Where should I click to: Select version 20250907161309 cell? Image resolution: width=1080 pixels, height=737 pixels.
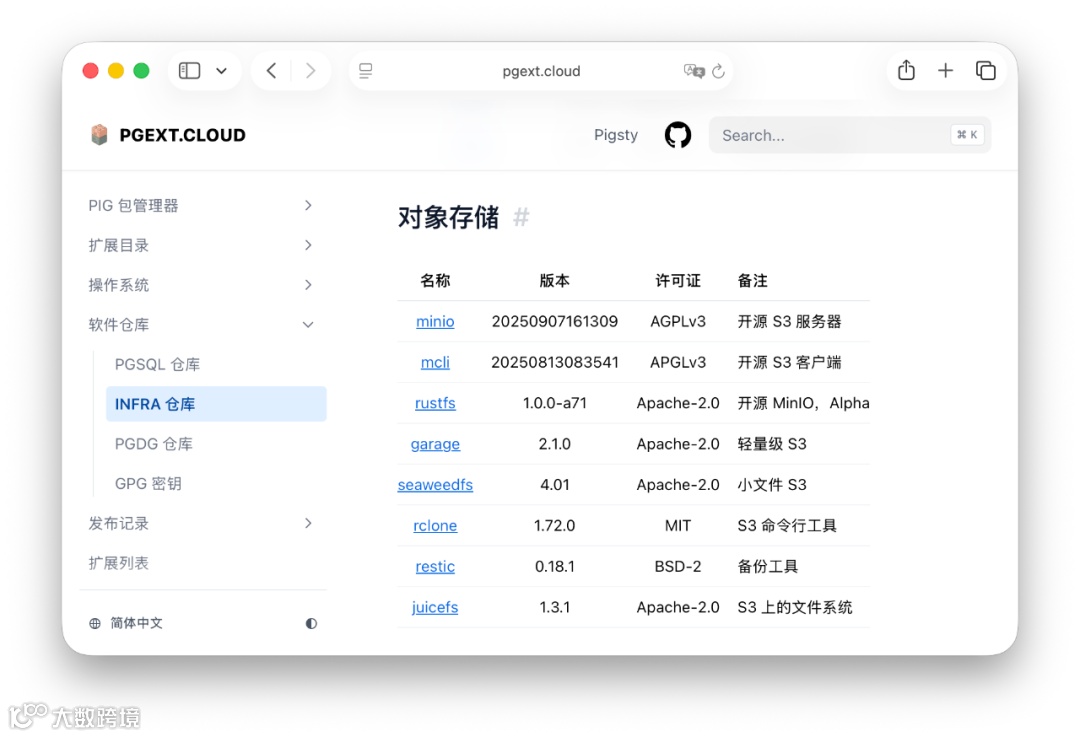554,322
